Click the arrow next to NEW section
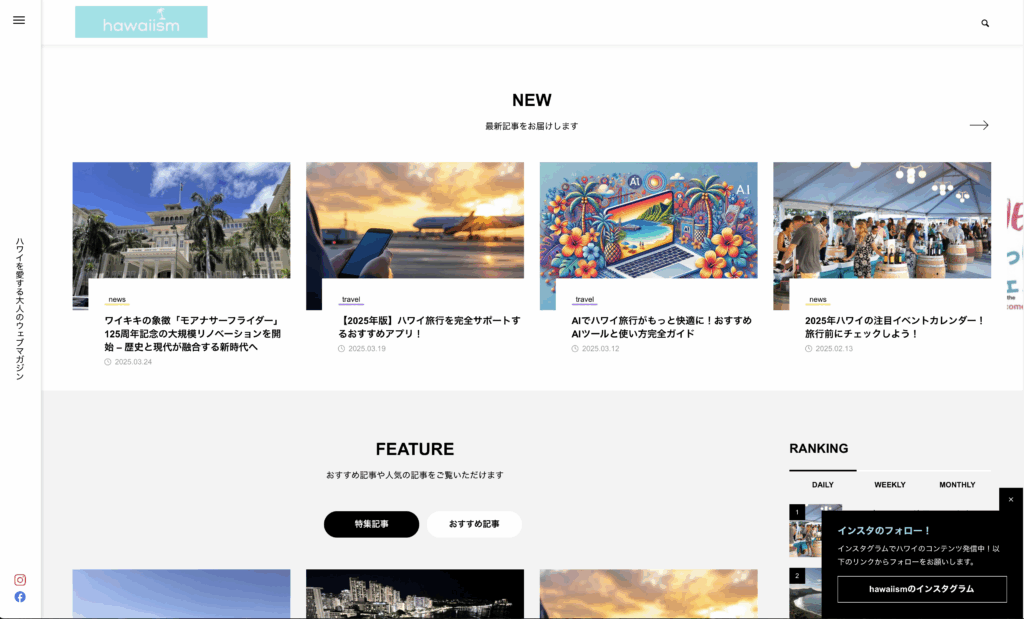Viewport: 1024px width, 619px height. 979,125
